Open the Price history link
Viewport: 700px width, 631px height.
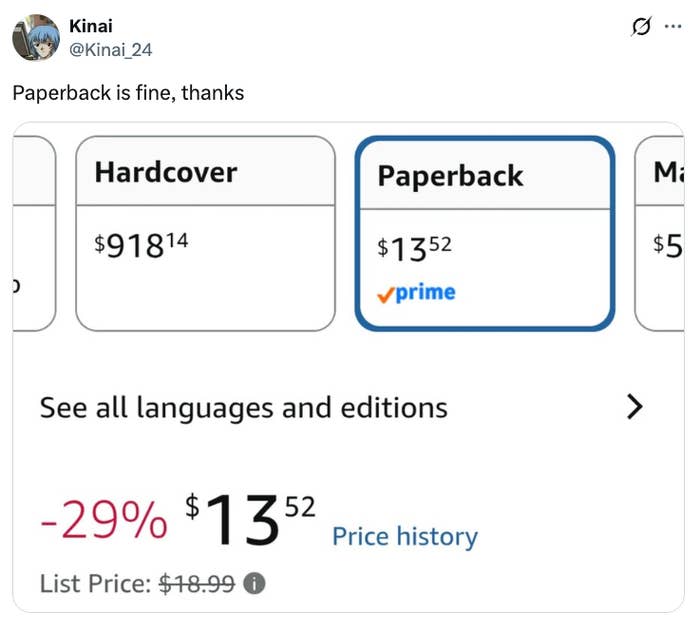[405, 536]
